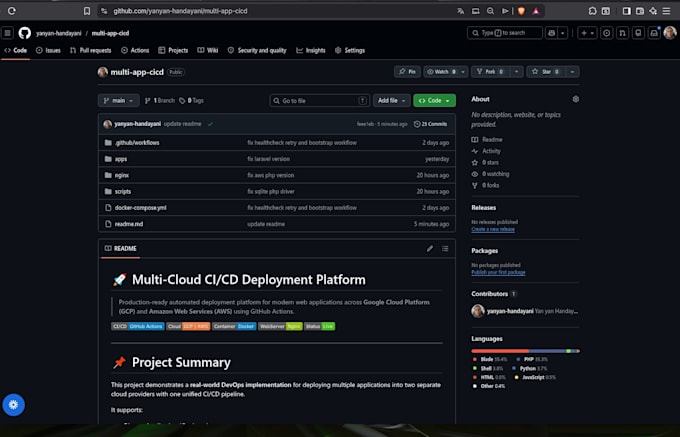Expand the Fork options dropdown arrow
The width and height of the screenshot is (680, 437).
[x=517, y=72]
